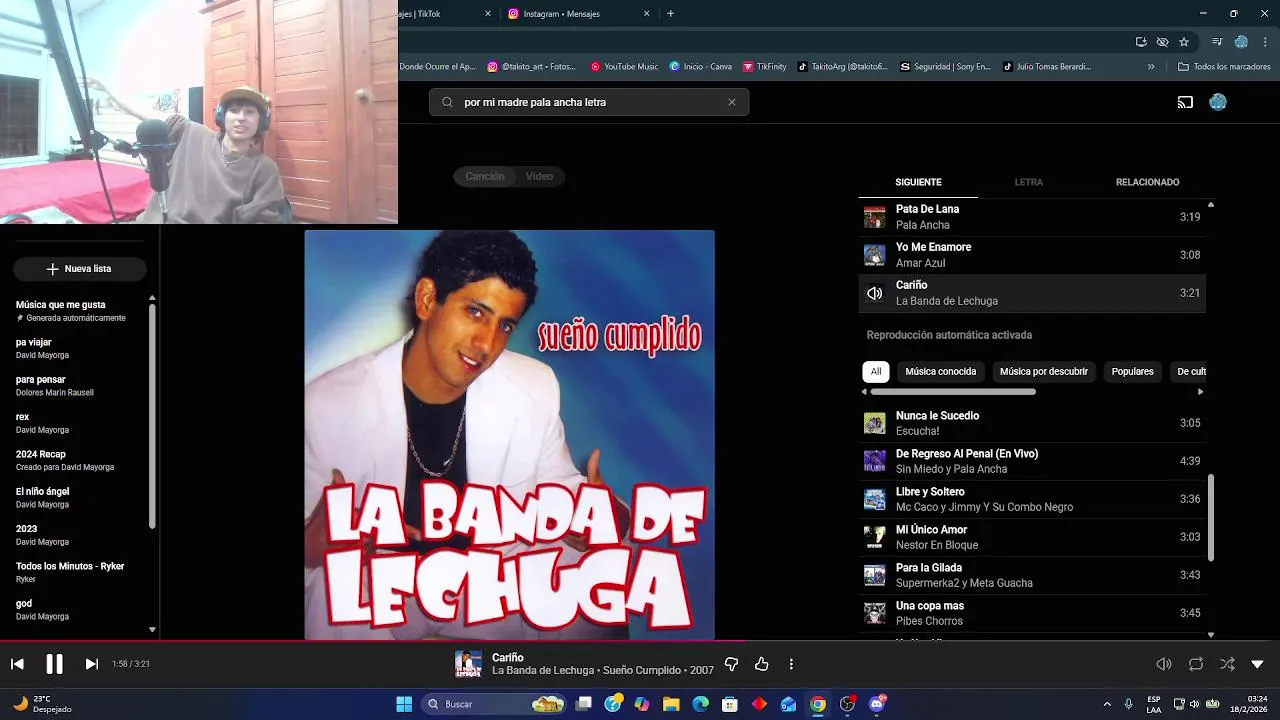Open the YouTube Music bookmark
This screenshot has width=1280, height=720.
pos(624,67)
